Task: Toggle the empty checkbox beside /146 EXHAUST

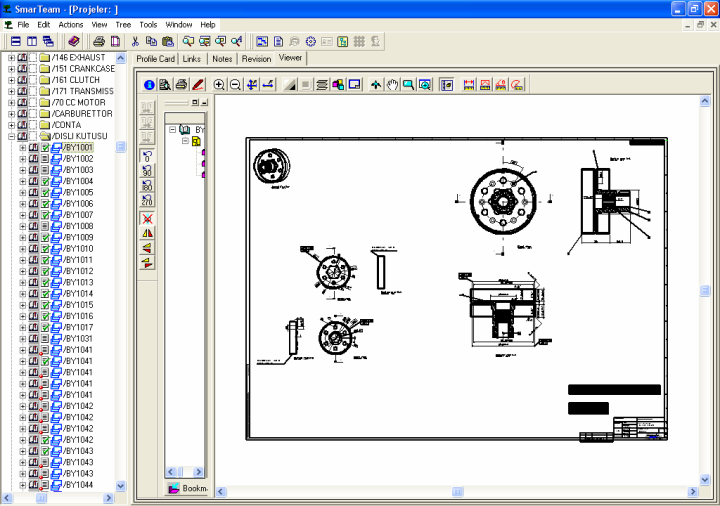Action: [33, 58]
